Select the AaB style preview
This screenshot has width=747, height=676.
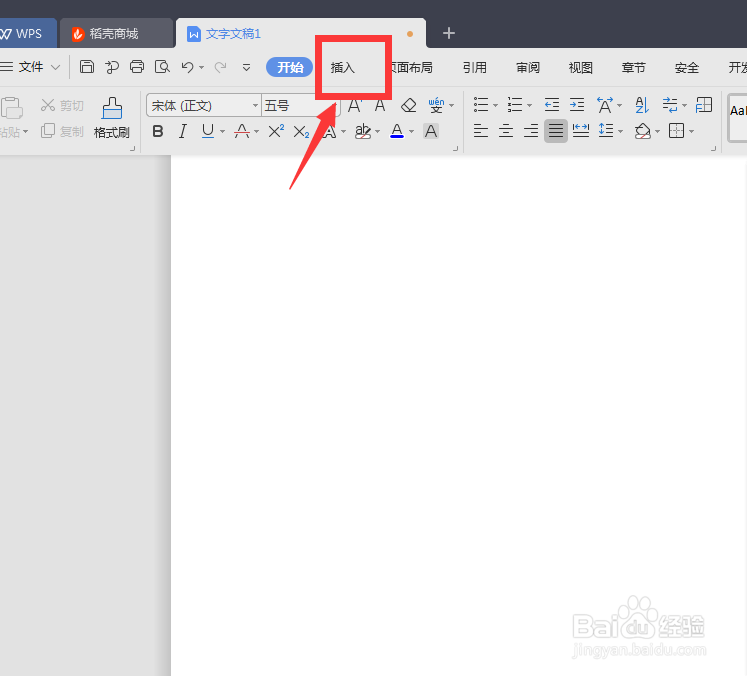click(x=737, y=117)
